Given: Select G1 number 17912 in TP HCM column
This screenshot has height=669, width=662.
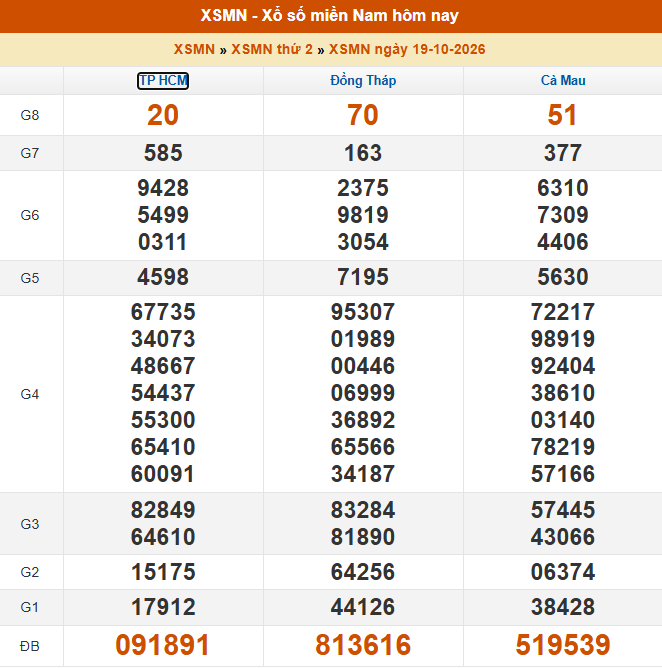Looking at the screenshot, I should coord(163,608).
